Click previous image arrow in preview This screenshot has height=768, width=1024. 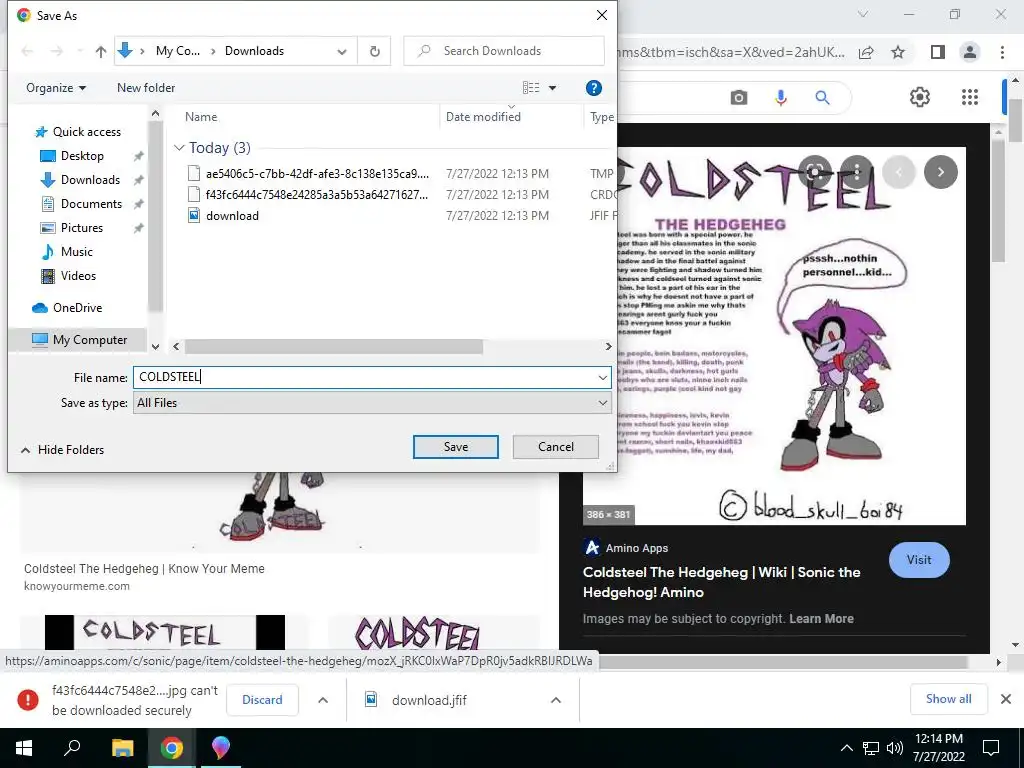[899, 172]
